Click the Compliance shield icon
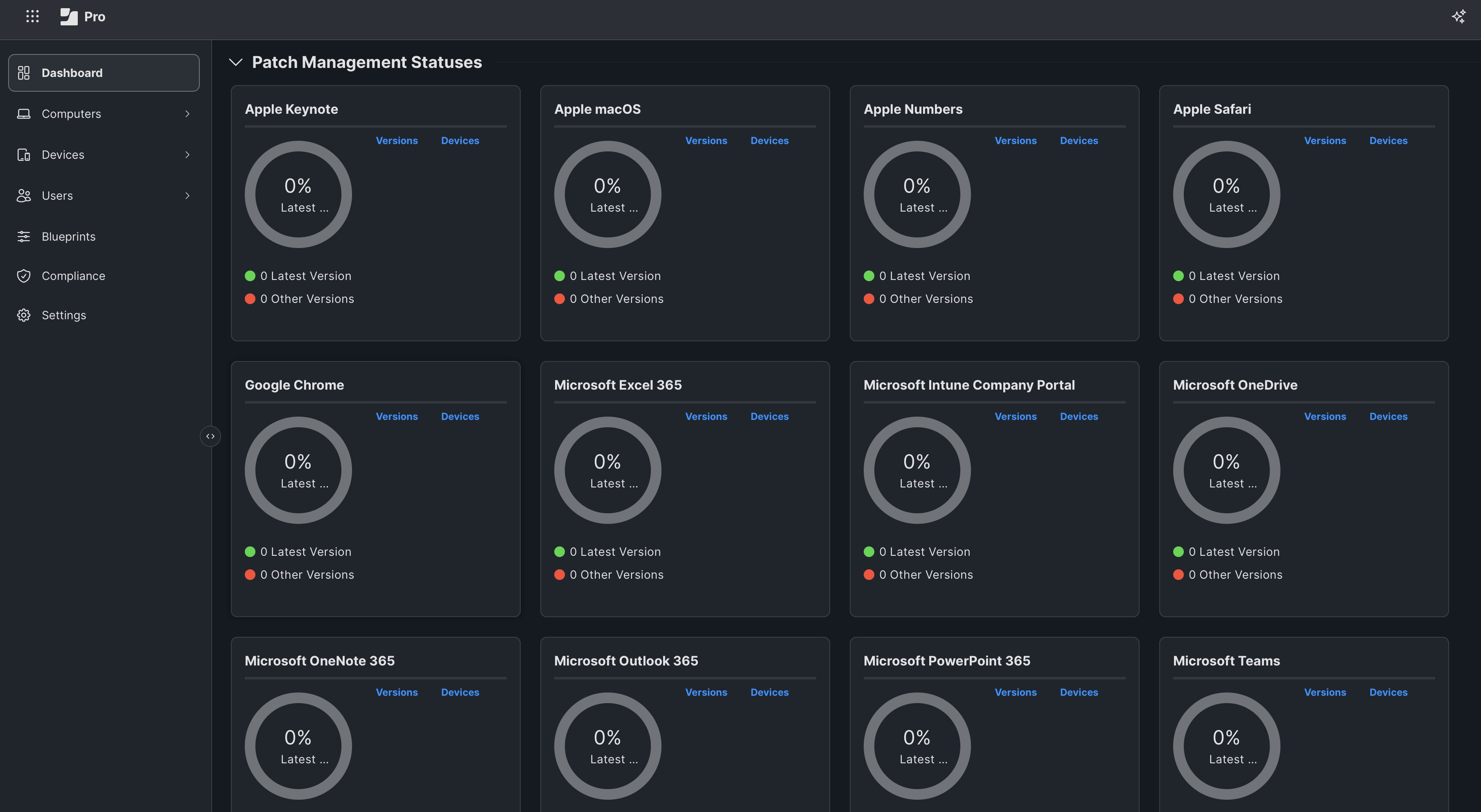The width and height of the screenshot is (1481, 812). click(24, 276)
